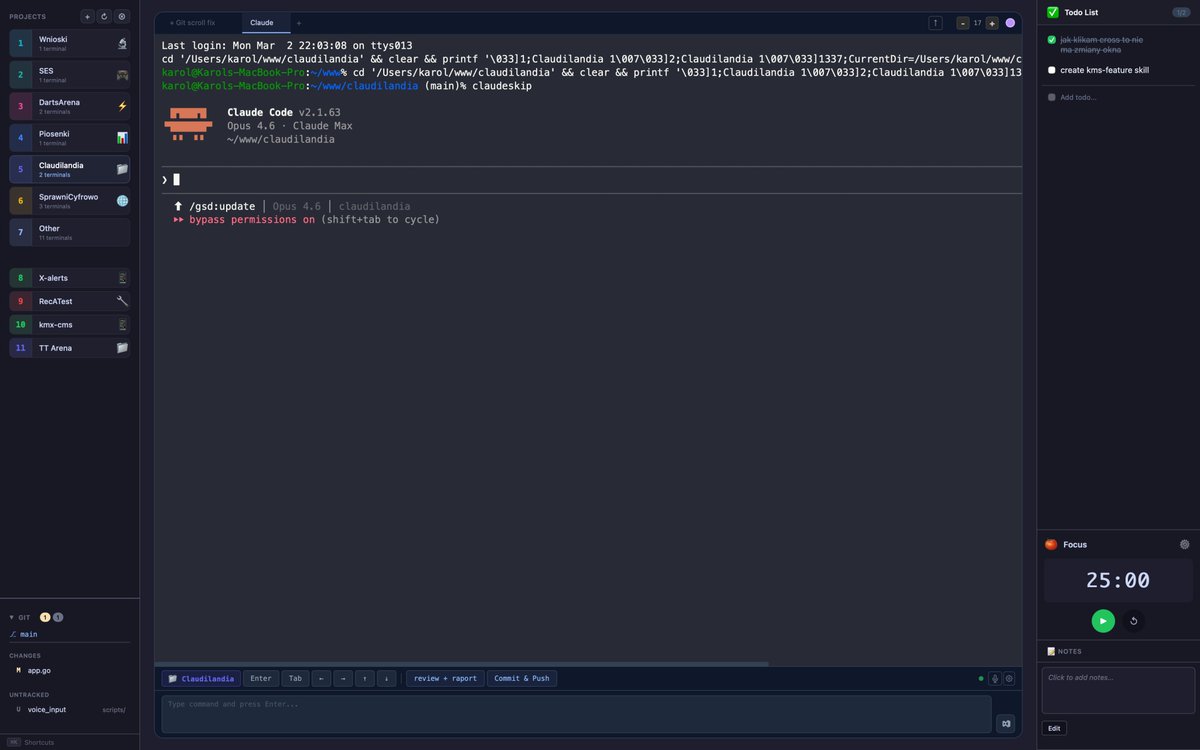Image resolution: width=1200 pixels, height=750 pixels.
Task: Open Focus timer settings gear
Action: click(x=1185, y=544)
